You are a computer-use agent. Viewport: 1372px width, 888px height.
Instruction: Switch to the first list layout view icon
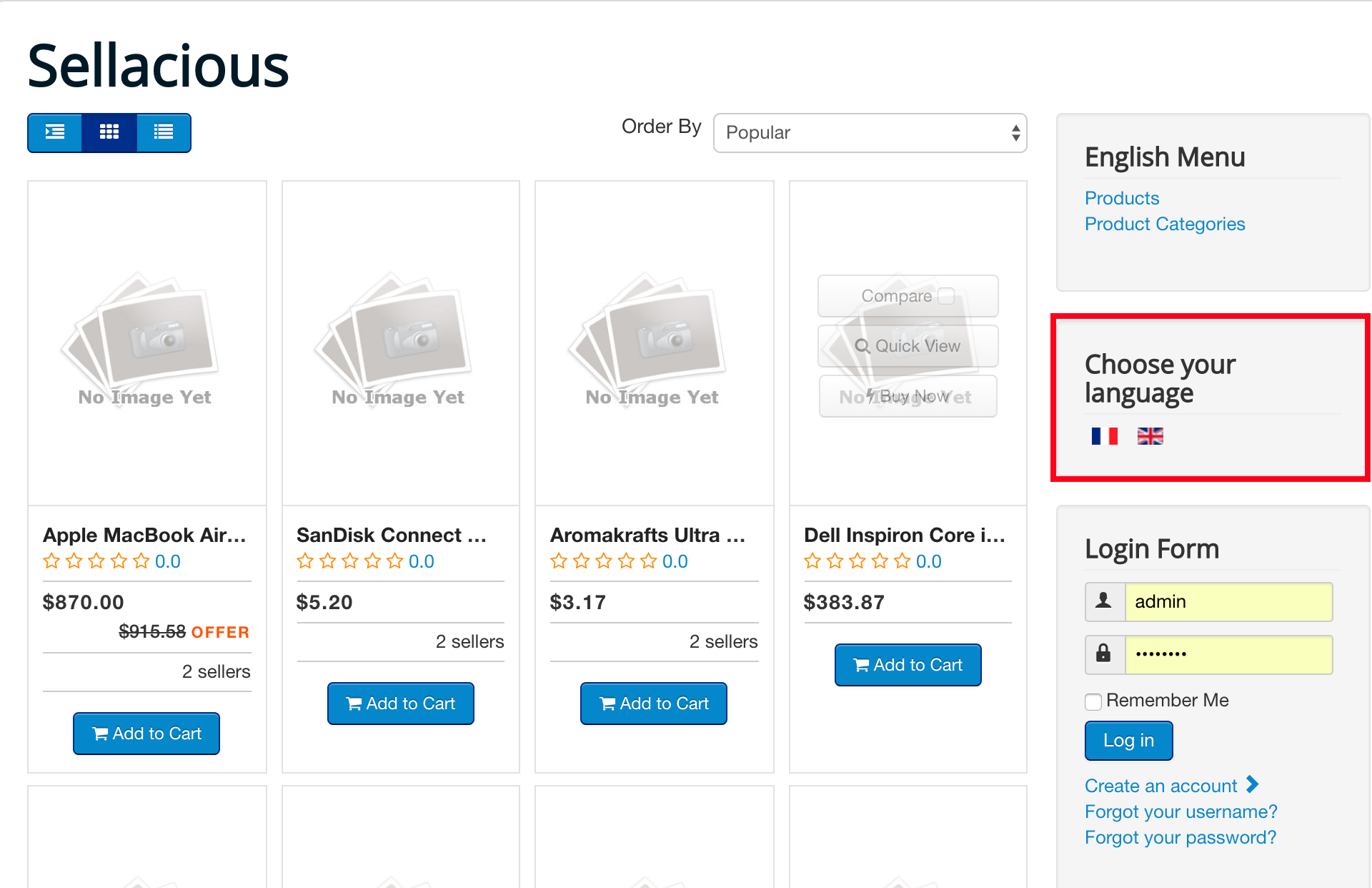click(x=55, y=132)
